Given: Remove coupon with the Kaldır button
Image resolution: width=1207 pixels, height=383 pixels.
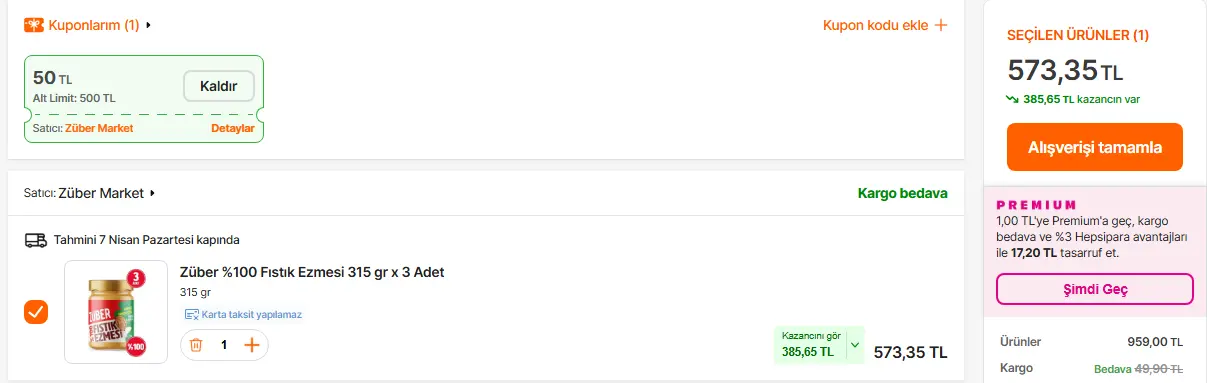Looking at the screenshot, I should (219, 86).
